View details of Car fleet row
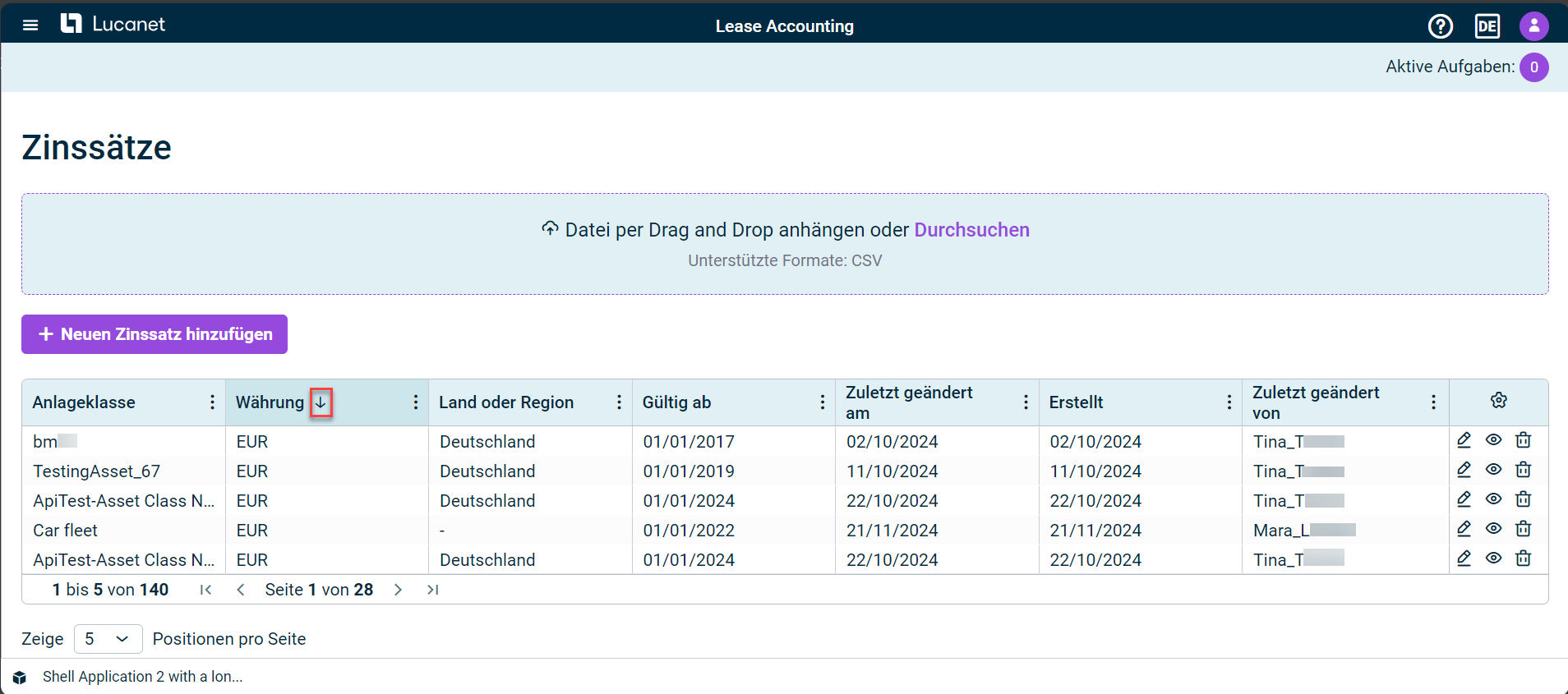The height and width of the screenshot is (694, 1568). point(1494,529)
